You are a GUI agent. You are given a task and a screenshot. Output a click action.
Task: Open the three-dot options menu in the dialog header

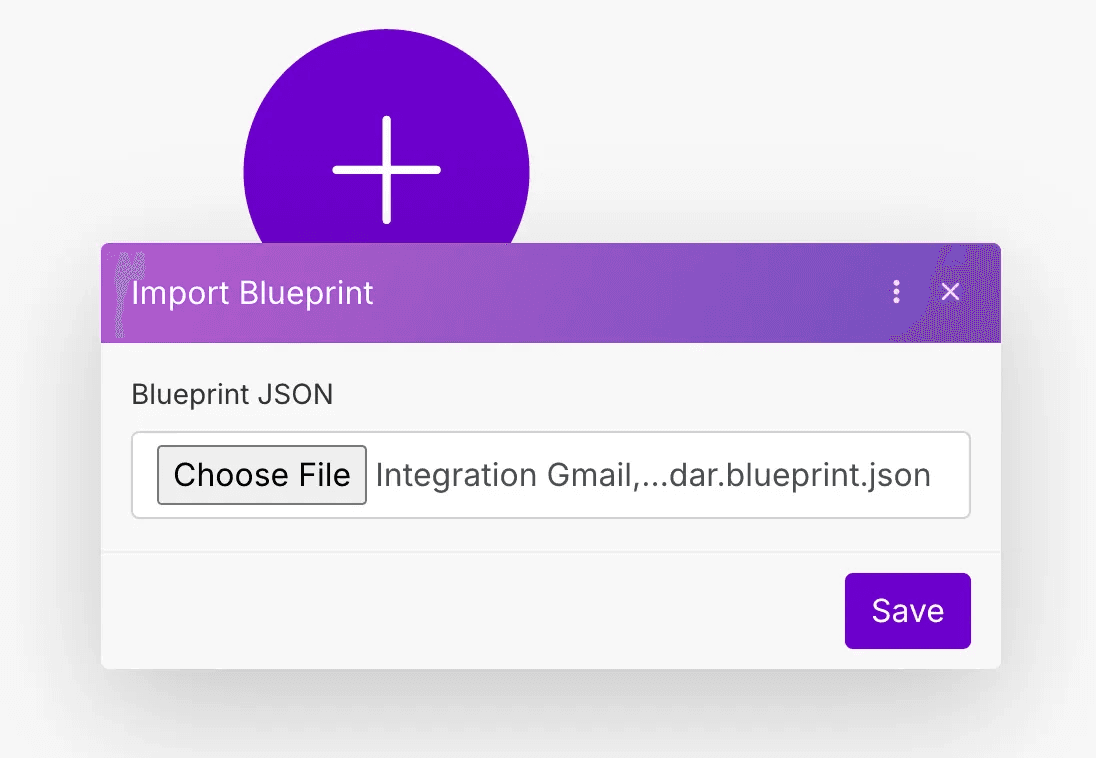tap(896, 292)
